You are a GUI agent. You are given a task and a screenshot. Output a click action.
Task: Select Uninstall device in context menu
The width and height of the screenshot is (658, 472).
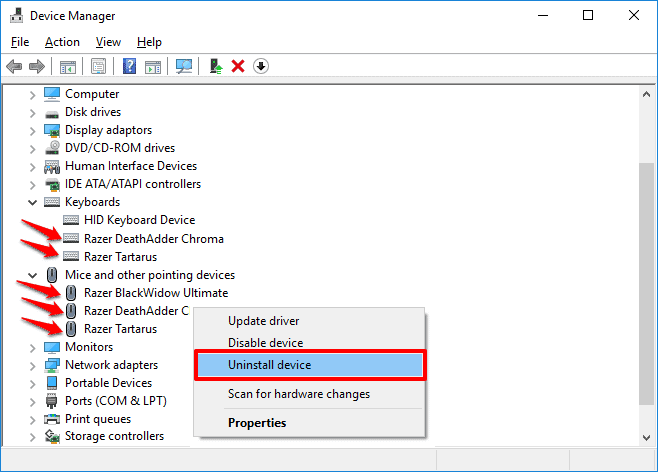pyautogui.click(x=310, y=365)
